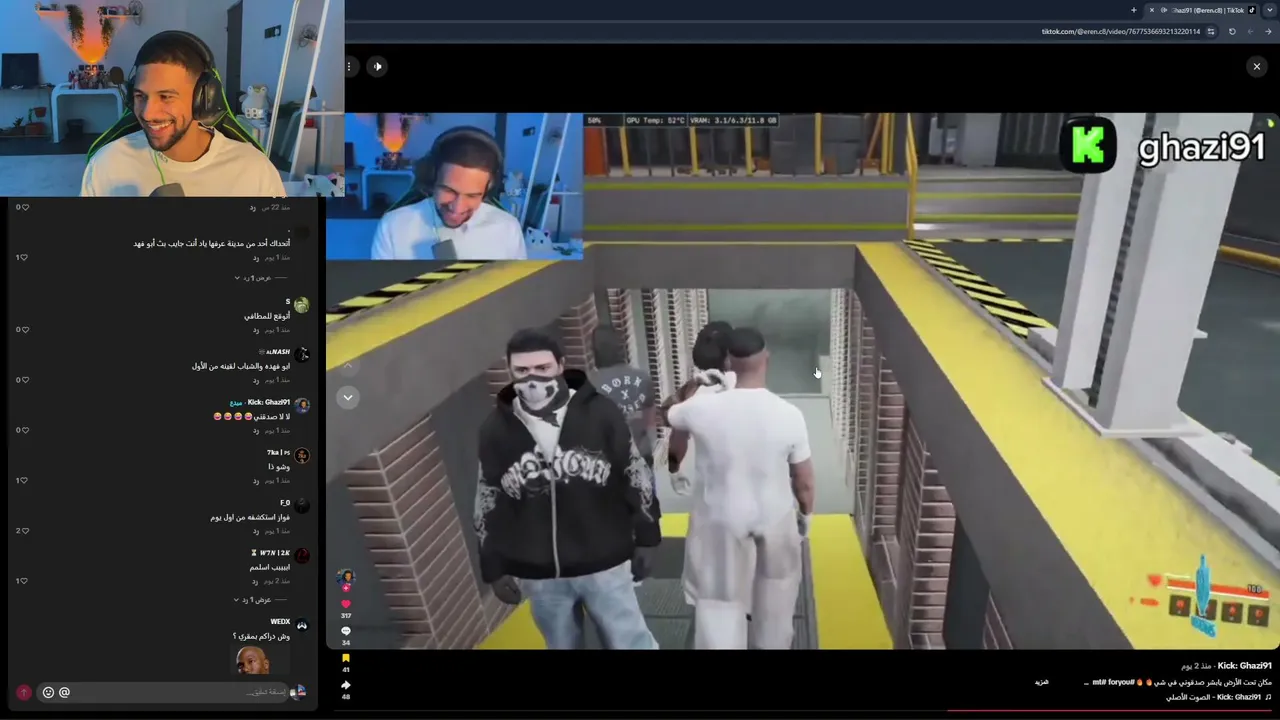Close the TikTok browser tab
1280x720 pixels.
1151,10
